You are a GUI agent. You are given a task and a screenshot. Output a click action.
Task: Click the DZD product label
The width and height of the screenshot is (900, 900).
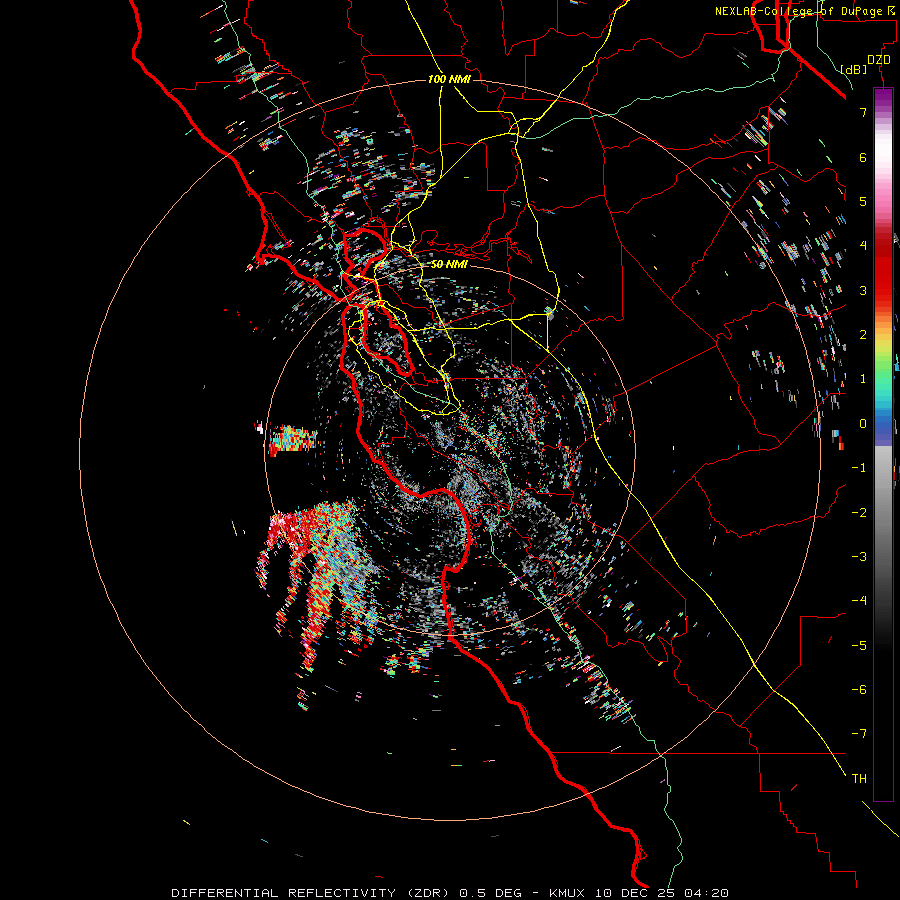(x=879, y=60)
